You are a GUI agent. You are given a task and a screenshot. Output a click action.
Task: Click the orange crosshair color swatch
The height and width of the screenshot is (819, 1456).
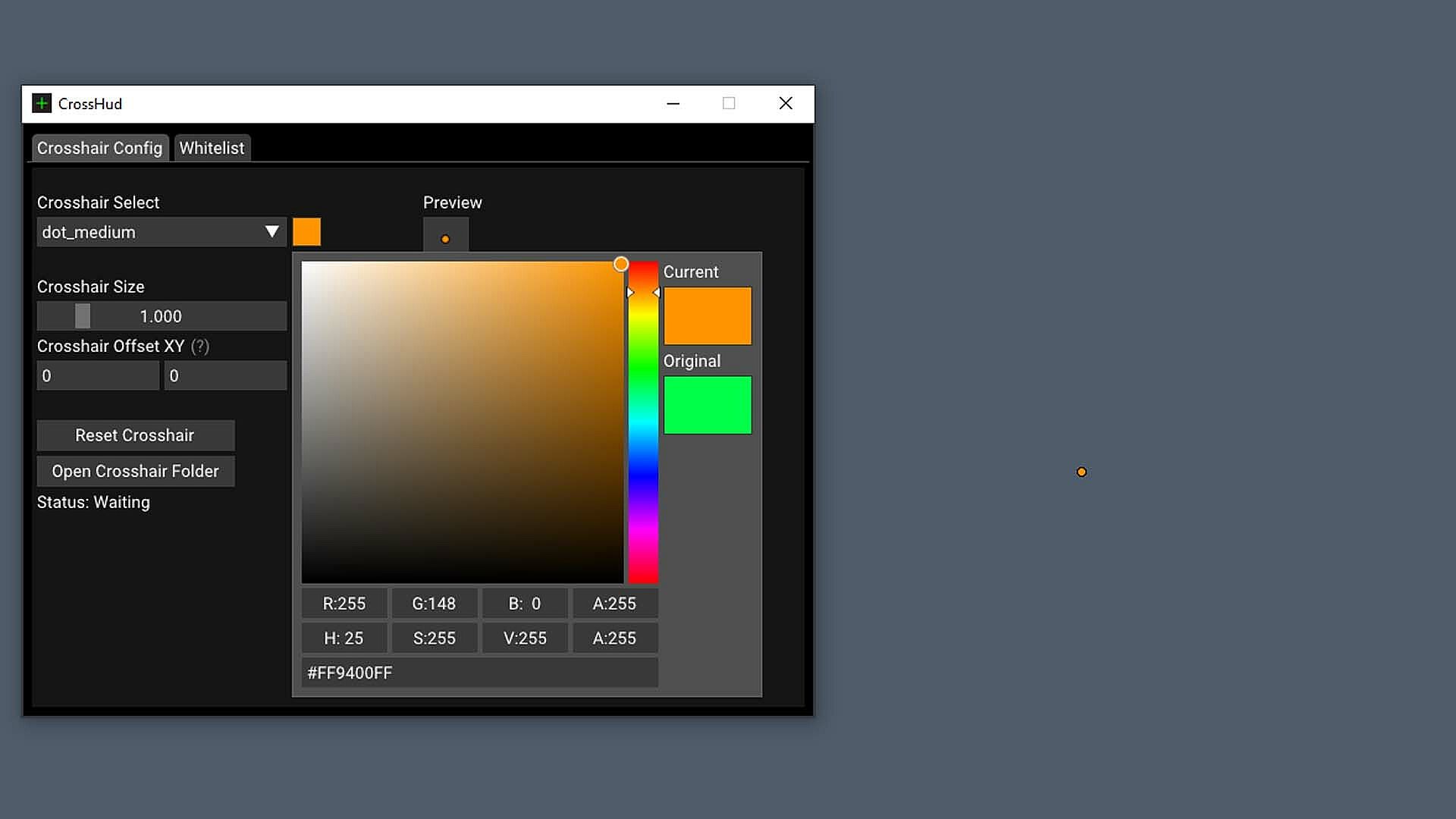pos(306,232)
